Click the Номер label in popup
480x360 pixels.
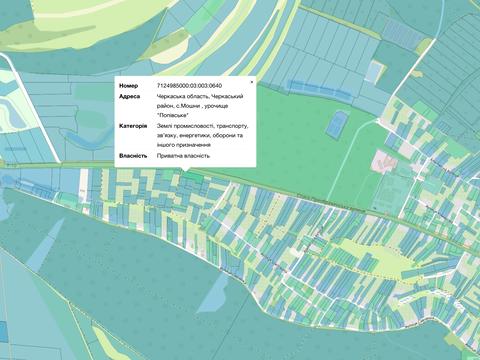pyautogui.click(x=128, y=86)
